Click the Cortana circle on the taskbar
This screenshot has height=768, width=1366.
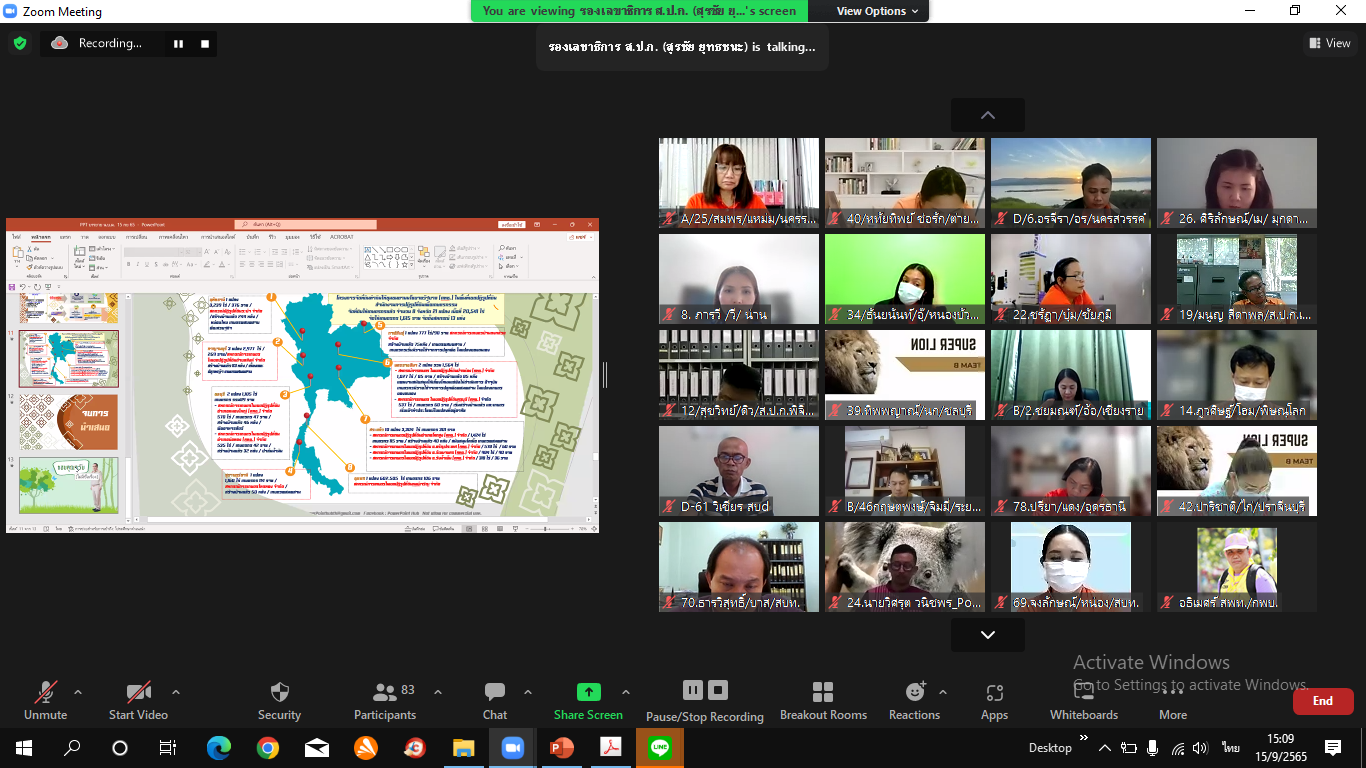[x=120, y=747]
